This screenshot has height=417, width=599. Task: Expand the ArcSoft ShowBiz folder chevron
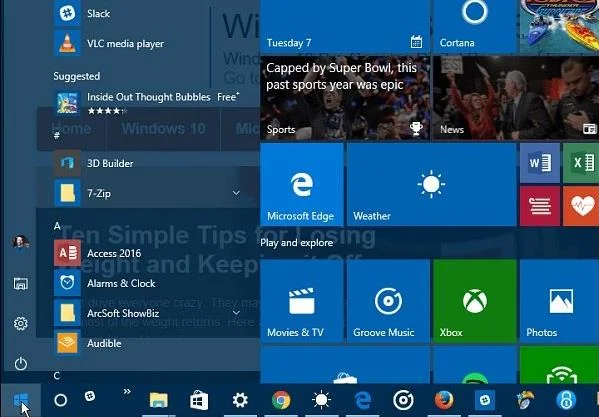click(x=236, y=313)
